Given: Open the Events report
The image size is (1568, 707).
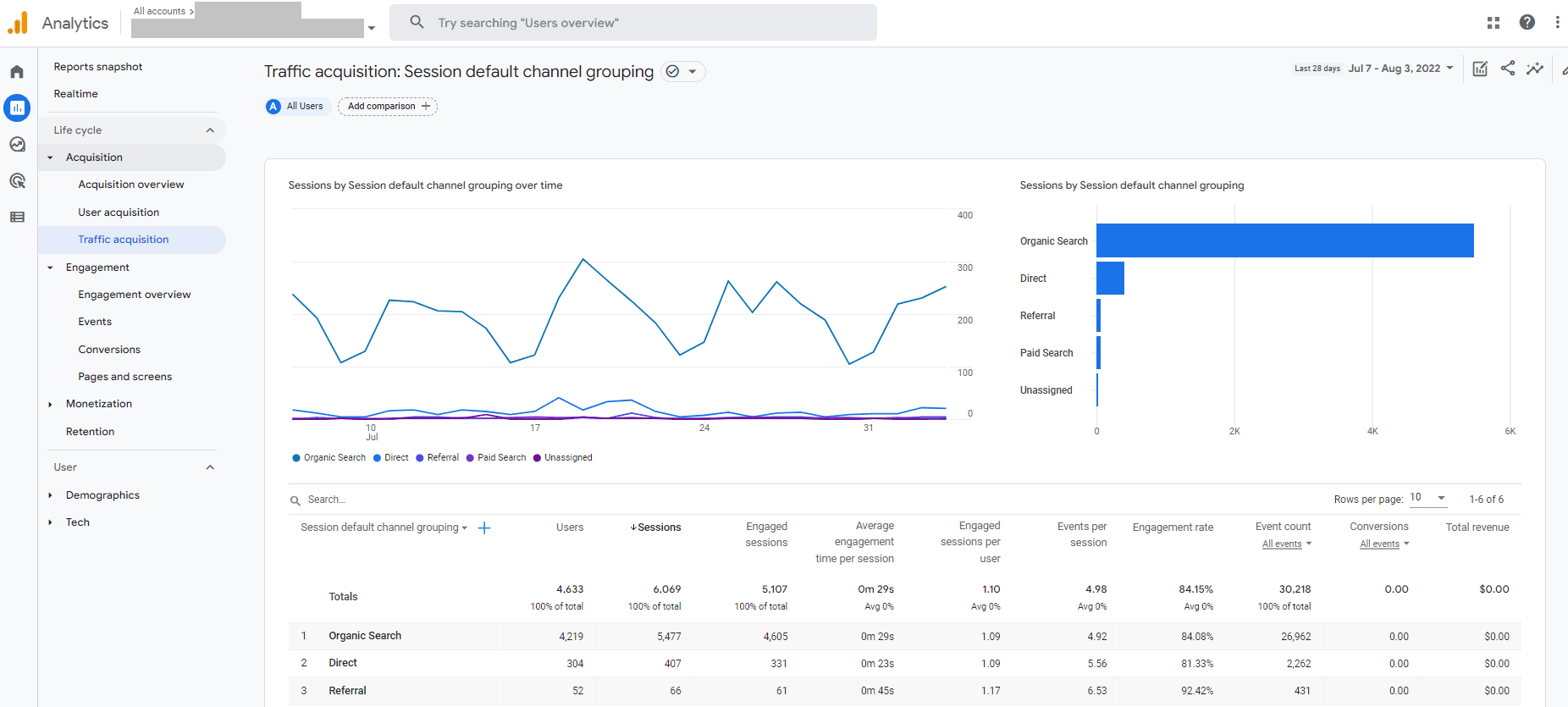Looking at the screenshot, I should tap(95, 322).
